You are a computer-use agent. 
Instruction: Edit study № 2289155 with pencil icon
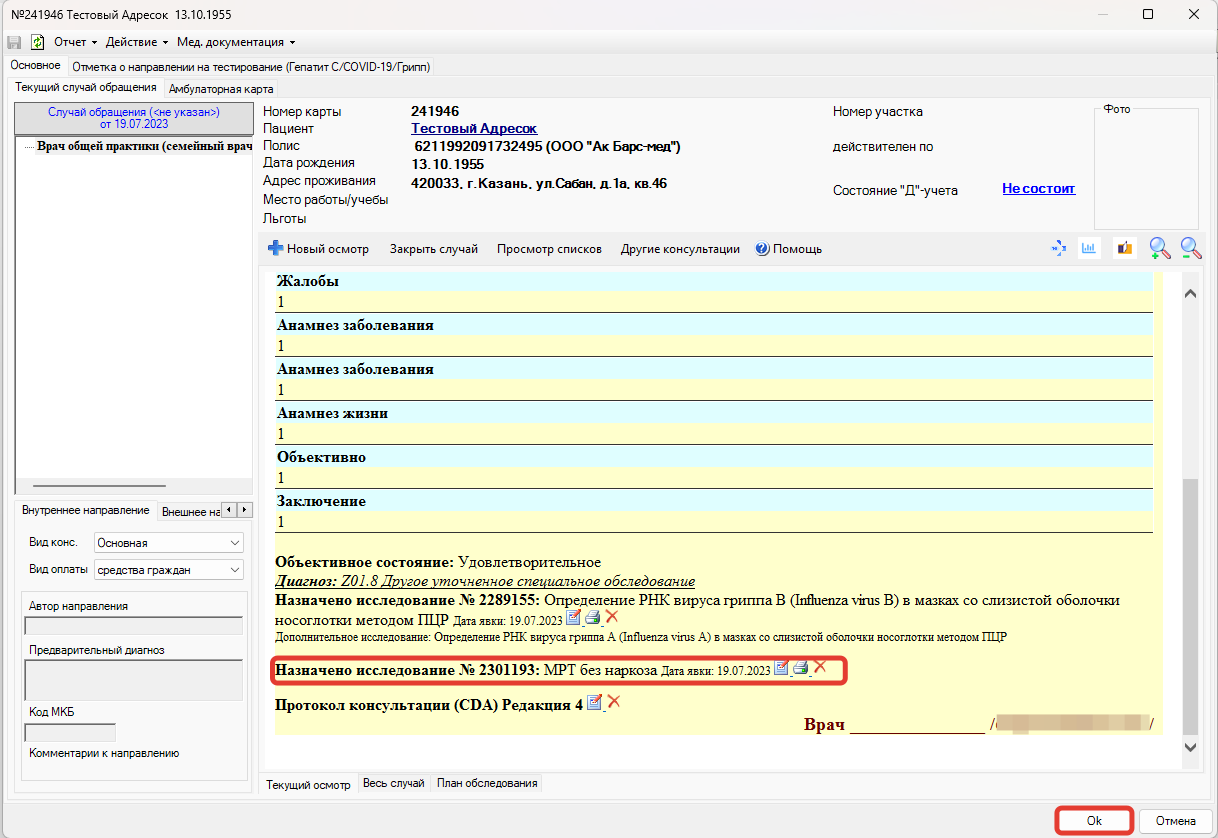pos(573,617)
